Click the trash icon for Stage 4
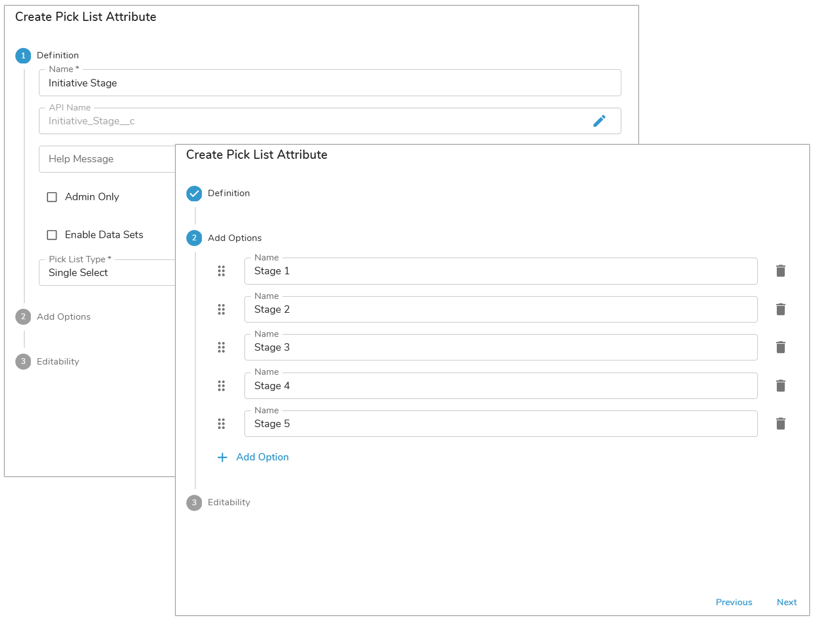 pyautogui.click(x=781, y=386)
